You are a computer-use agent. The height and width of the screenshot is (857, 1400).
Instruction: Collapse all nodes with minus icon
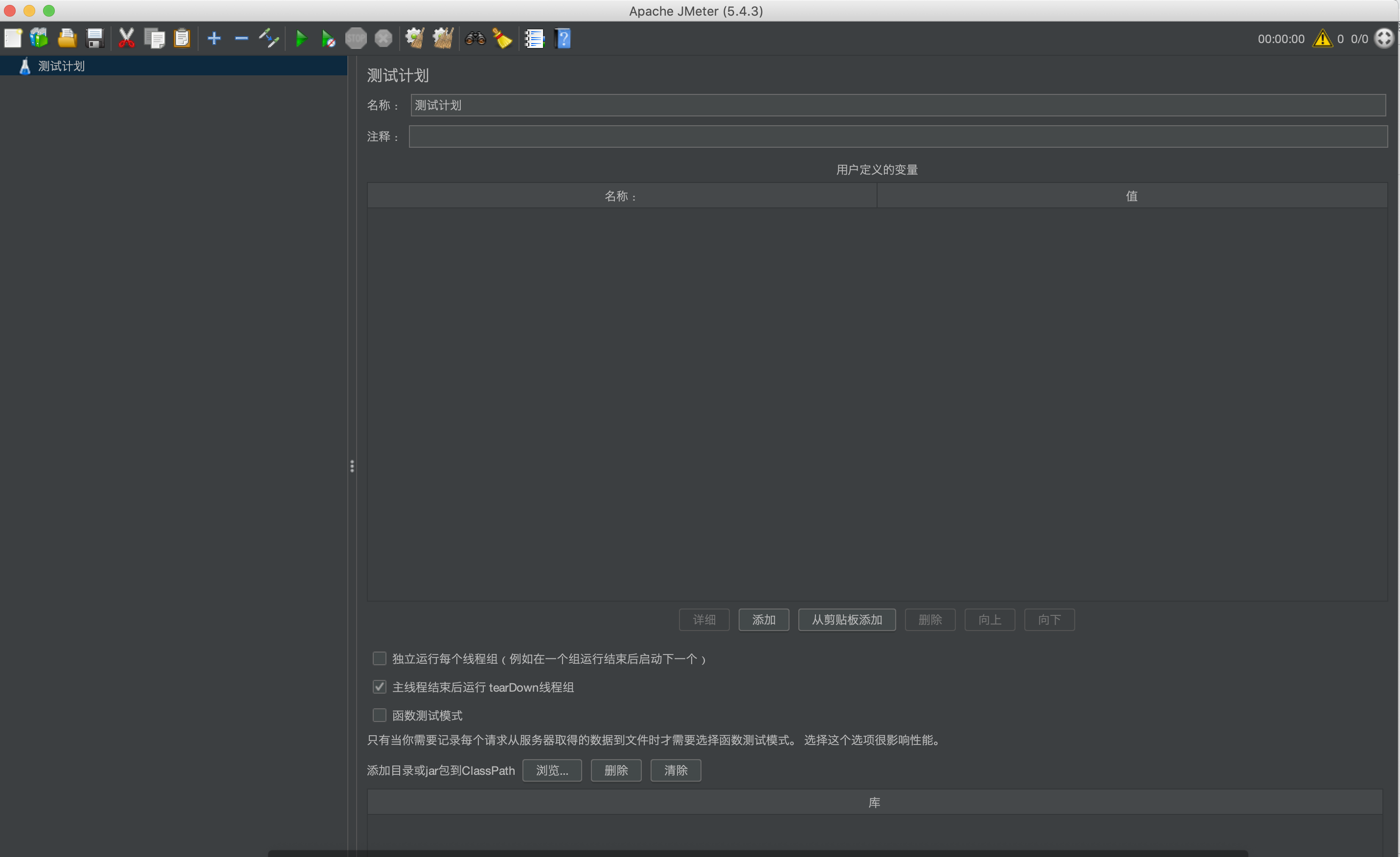coord(242,39)
